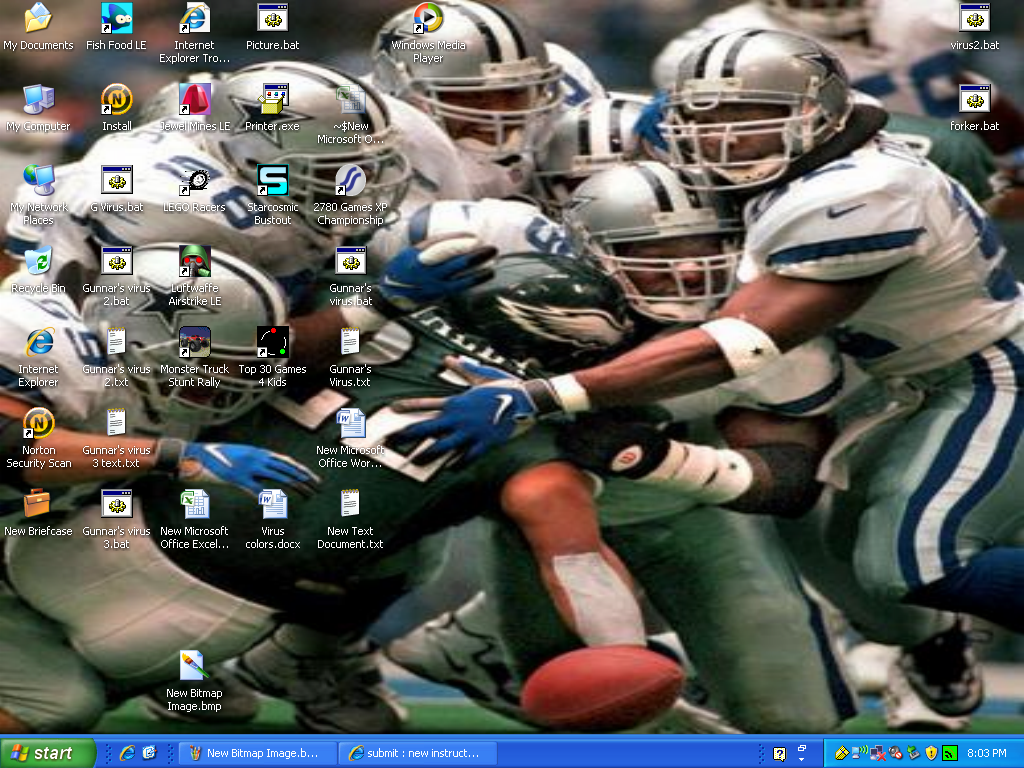This screenshot has height=768, width=1024.
Task: Click the yellow security shield tray icon
Action: coord(931,753)
